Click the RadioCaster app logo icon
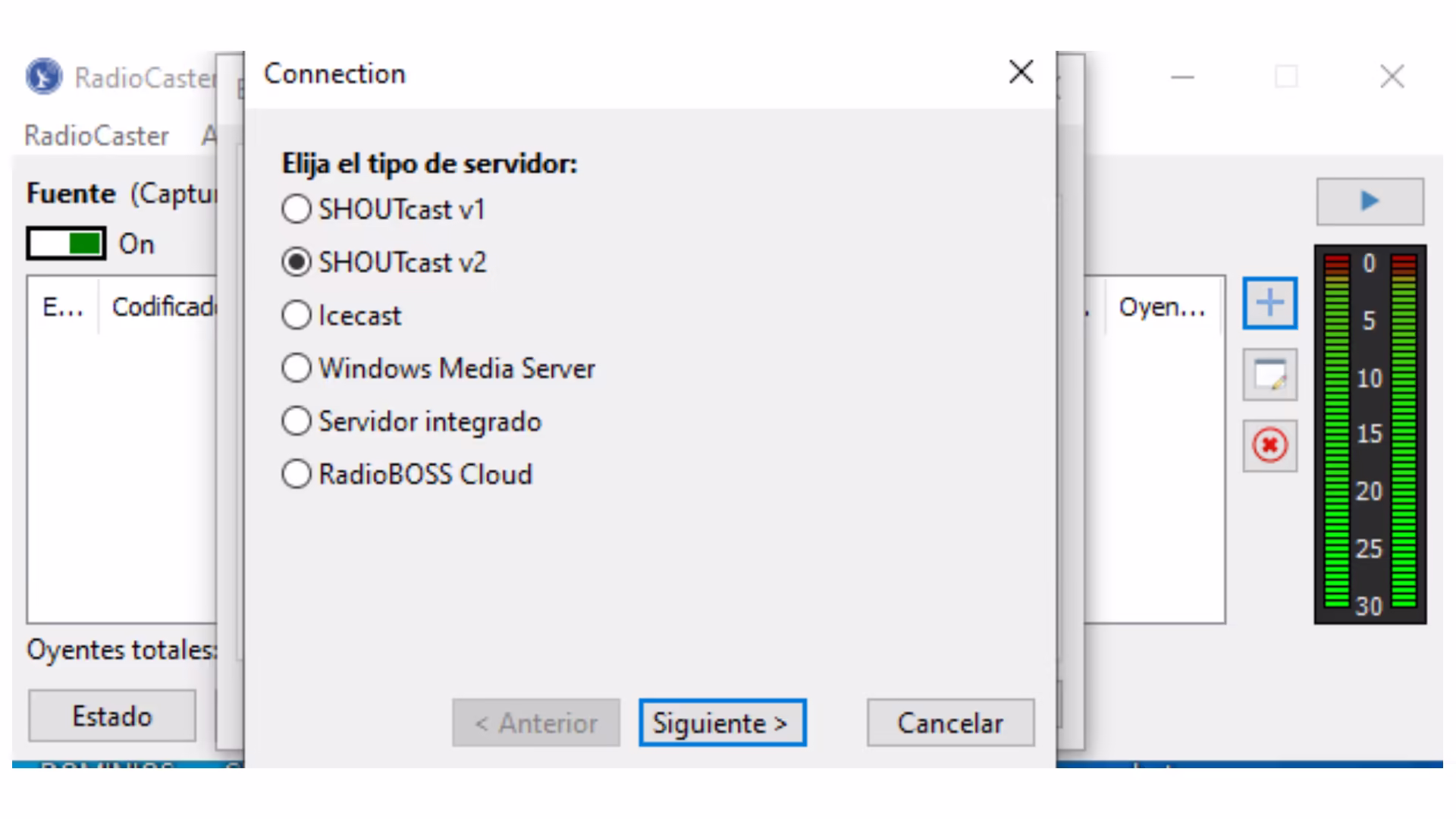 44,77
